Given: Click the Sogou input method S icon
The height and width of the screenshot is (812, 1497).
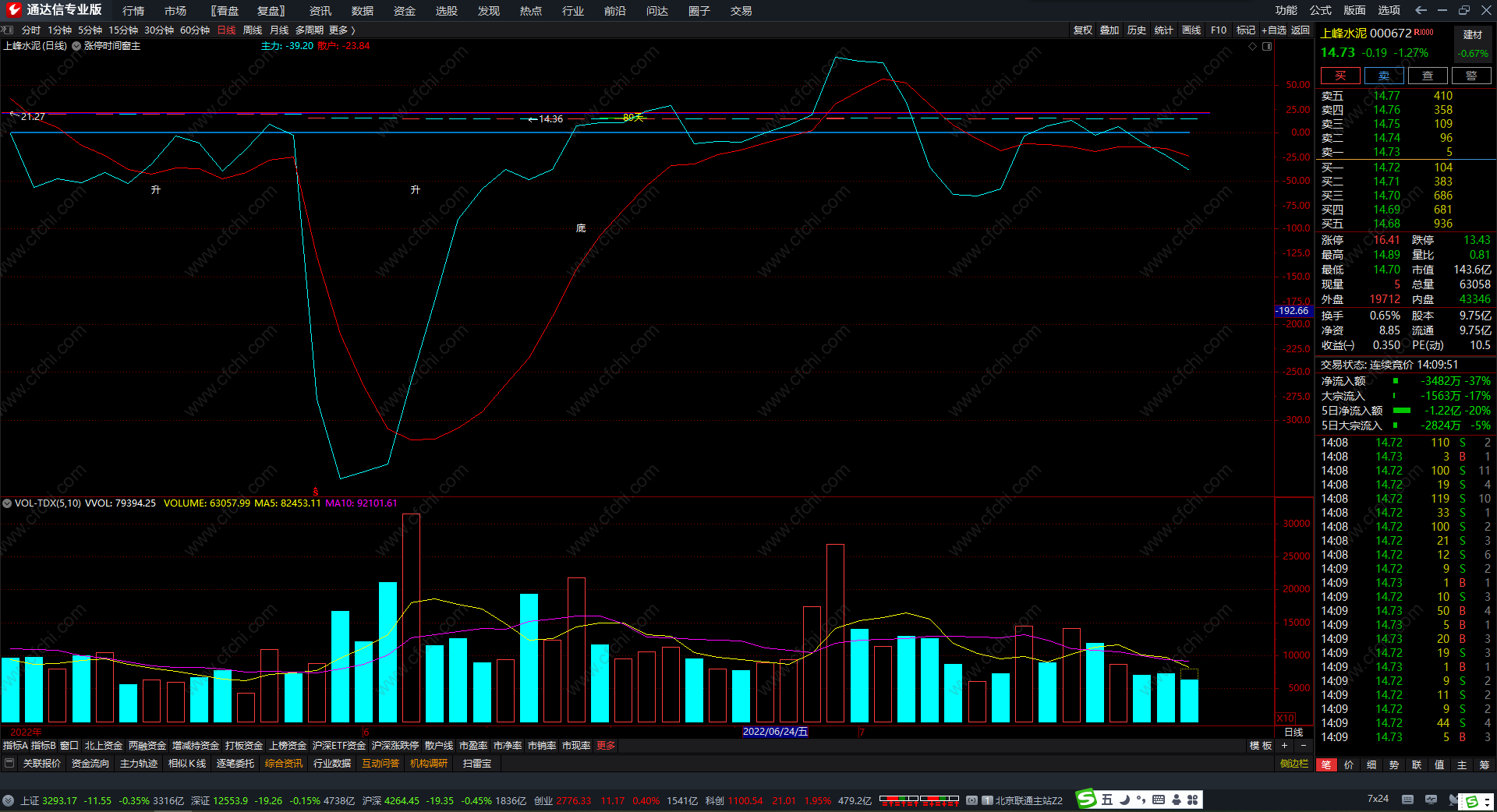Looking at the screenshot, I should pyautogui.click(x=1087, y=800).
